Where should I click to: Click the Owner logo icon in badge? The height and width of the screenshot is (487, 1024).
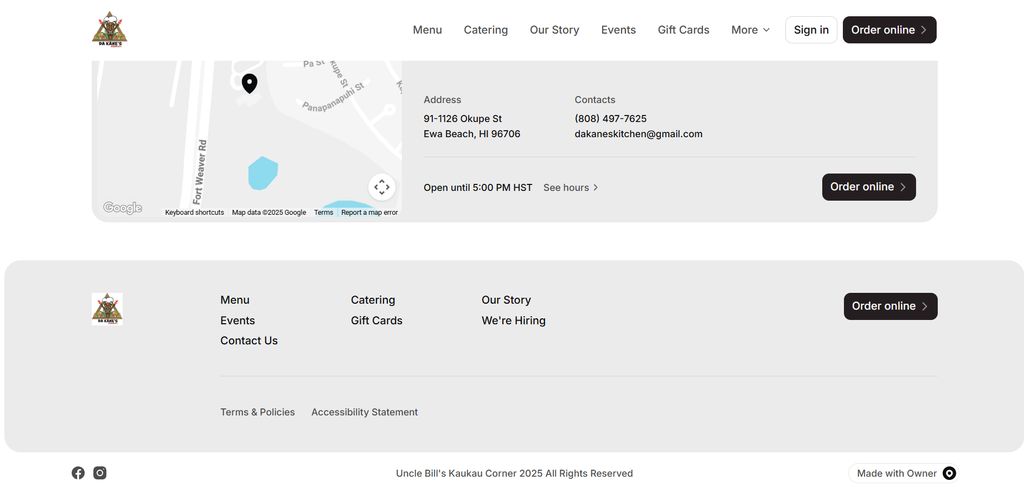(949, 473)
